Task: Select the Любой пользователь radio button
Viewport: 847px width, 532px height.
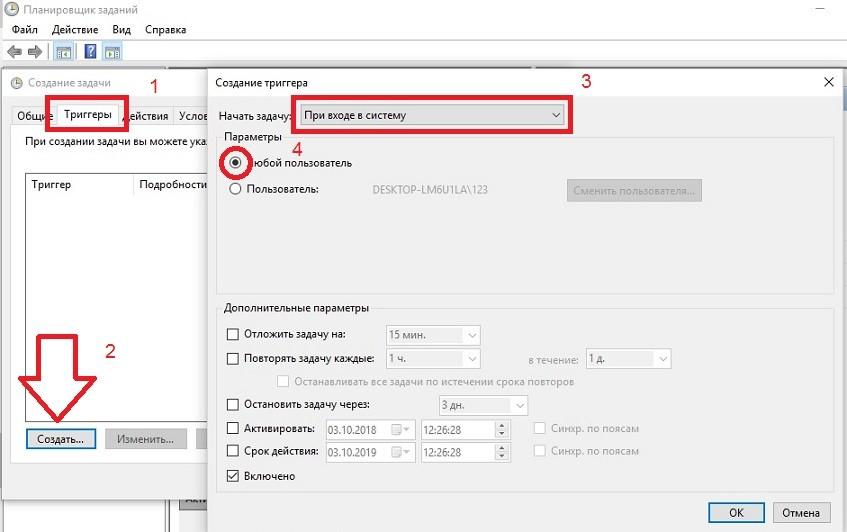Action: tap(236, 162)
